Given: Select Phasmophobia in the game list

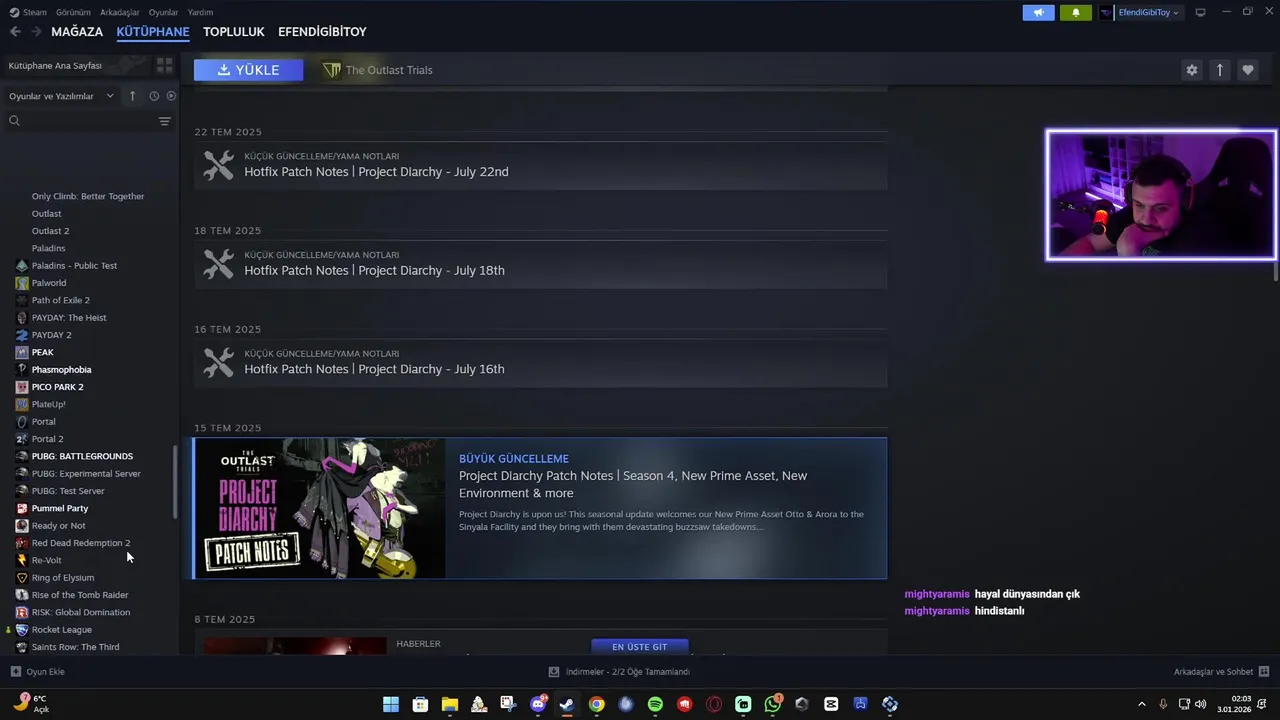Looking at the screenshot, I should (x=61, y=370).
